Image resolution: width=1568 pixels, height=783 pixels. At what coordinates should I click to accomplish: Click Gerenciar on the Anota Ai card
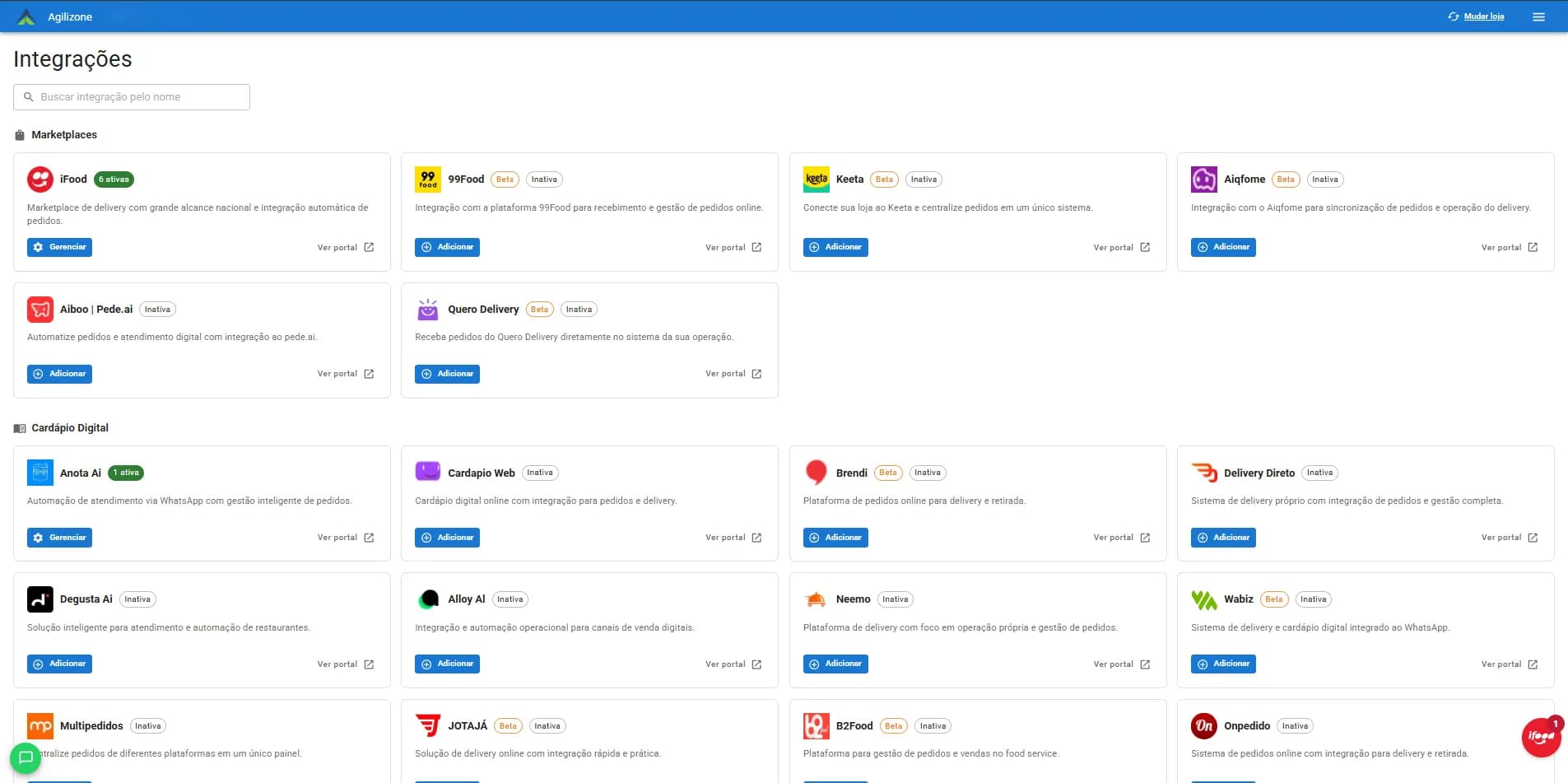point(59,538)
